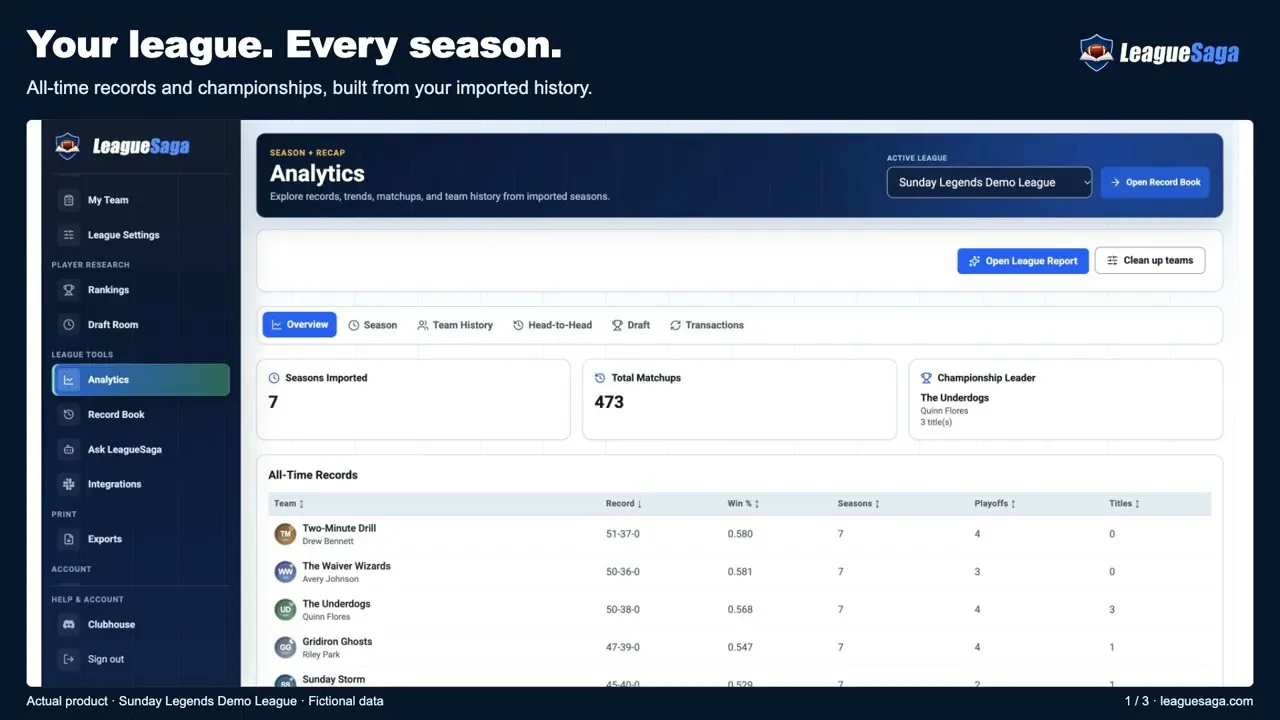Switch to the Head-to-Head tab
The height and width of the screenshot is (720, 1280).
[552, 325]
